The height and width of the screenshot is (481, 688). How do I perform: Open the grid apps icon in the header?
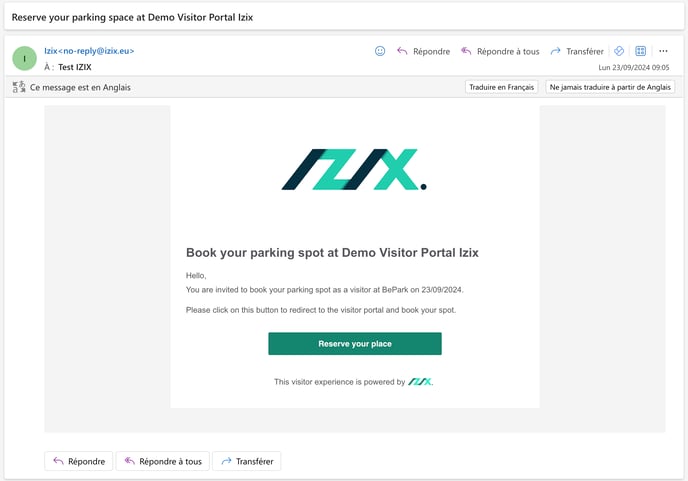tap(641, 51)
